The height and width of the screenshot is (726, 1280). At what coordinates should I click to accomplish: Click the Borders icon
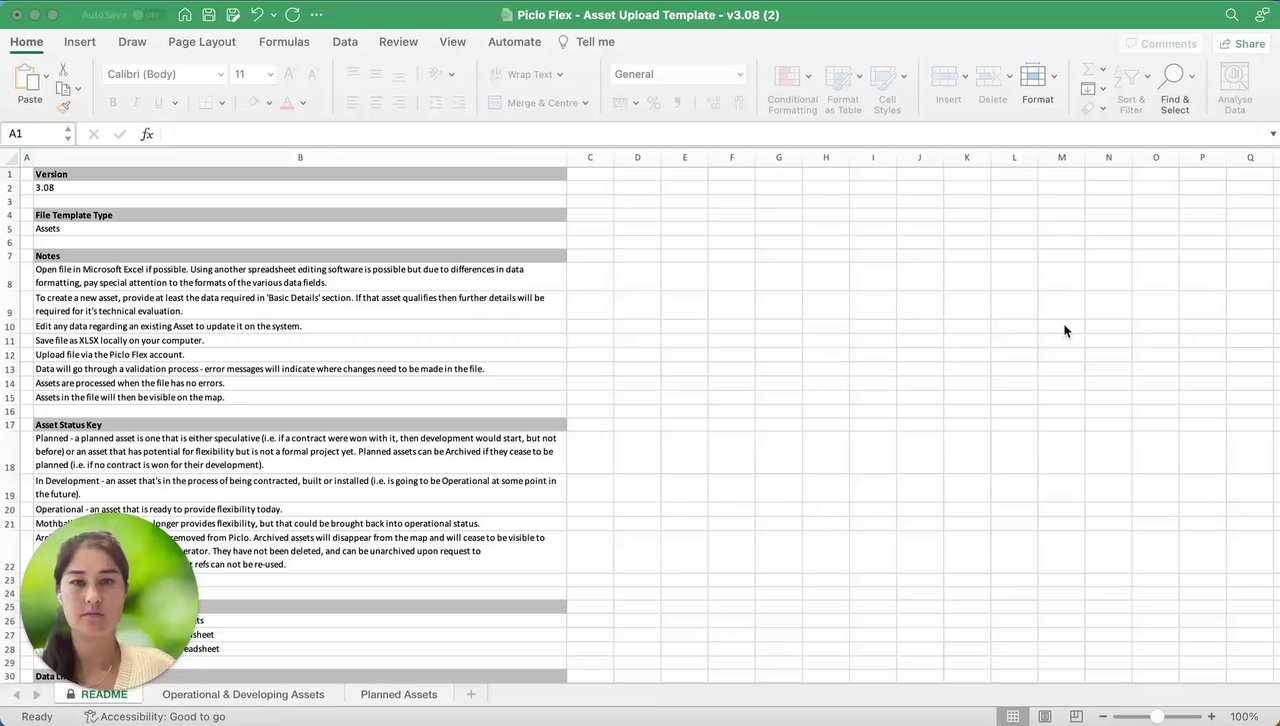pos(205,102)
